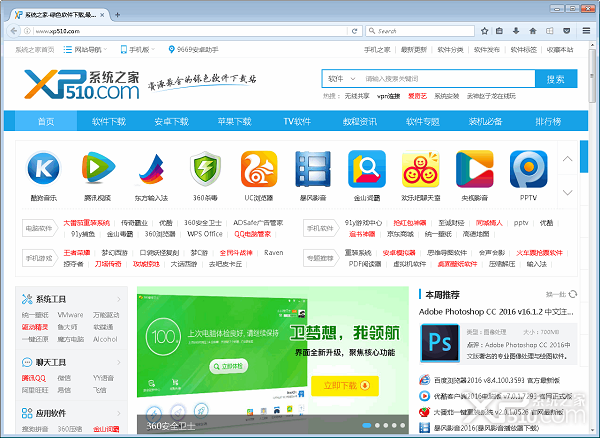
Task: Select the 安卓下载 navigation tab
Action: [x=171, y=121]
